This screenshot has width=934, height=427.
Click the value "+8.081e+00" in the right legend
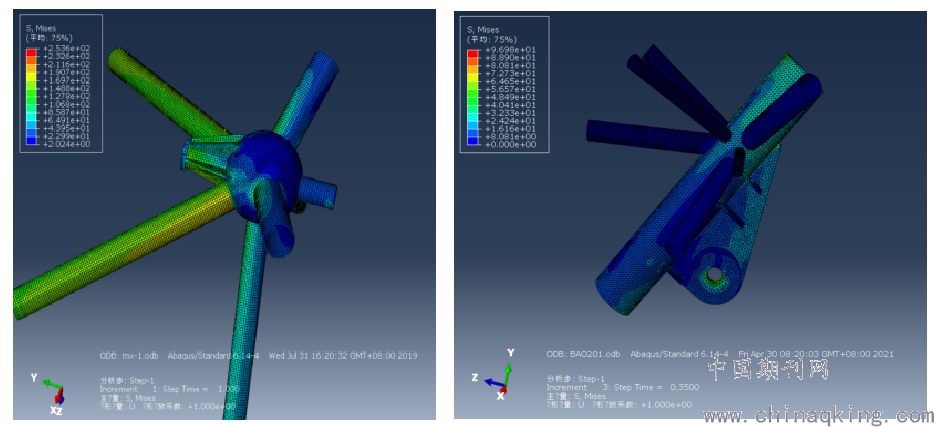(x=510, y=136)
